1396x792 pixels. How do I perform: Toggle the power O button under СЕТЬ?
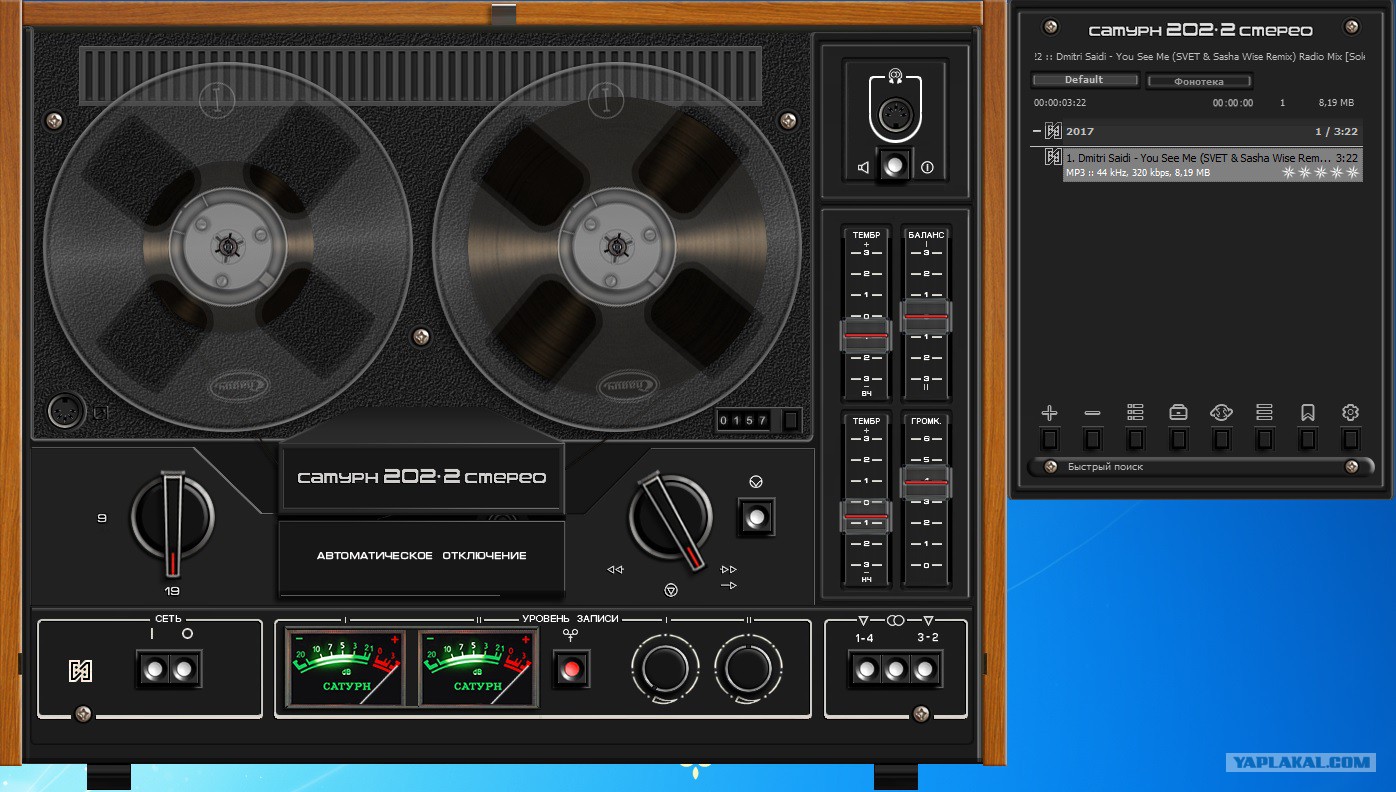[x=183, y=670]
